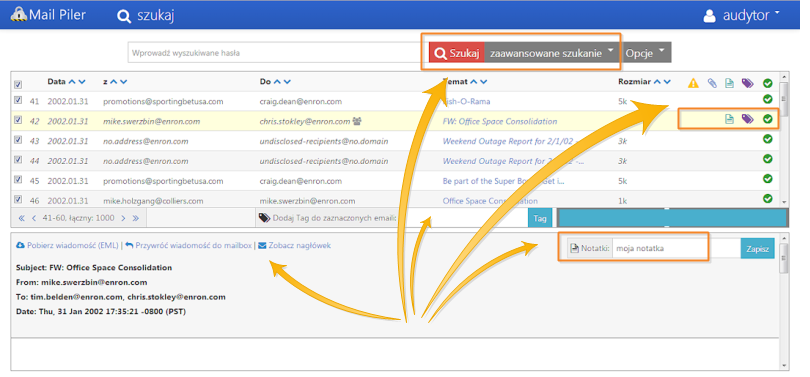Open the Opcje dropdown menu
This screenshot has height=377, width=810.
[646, 53]
